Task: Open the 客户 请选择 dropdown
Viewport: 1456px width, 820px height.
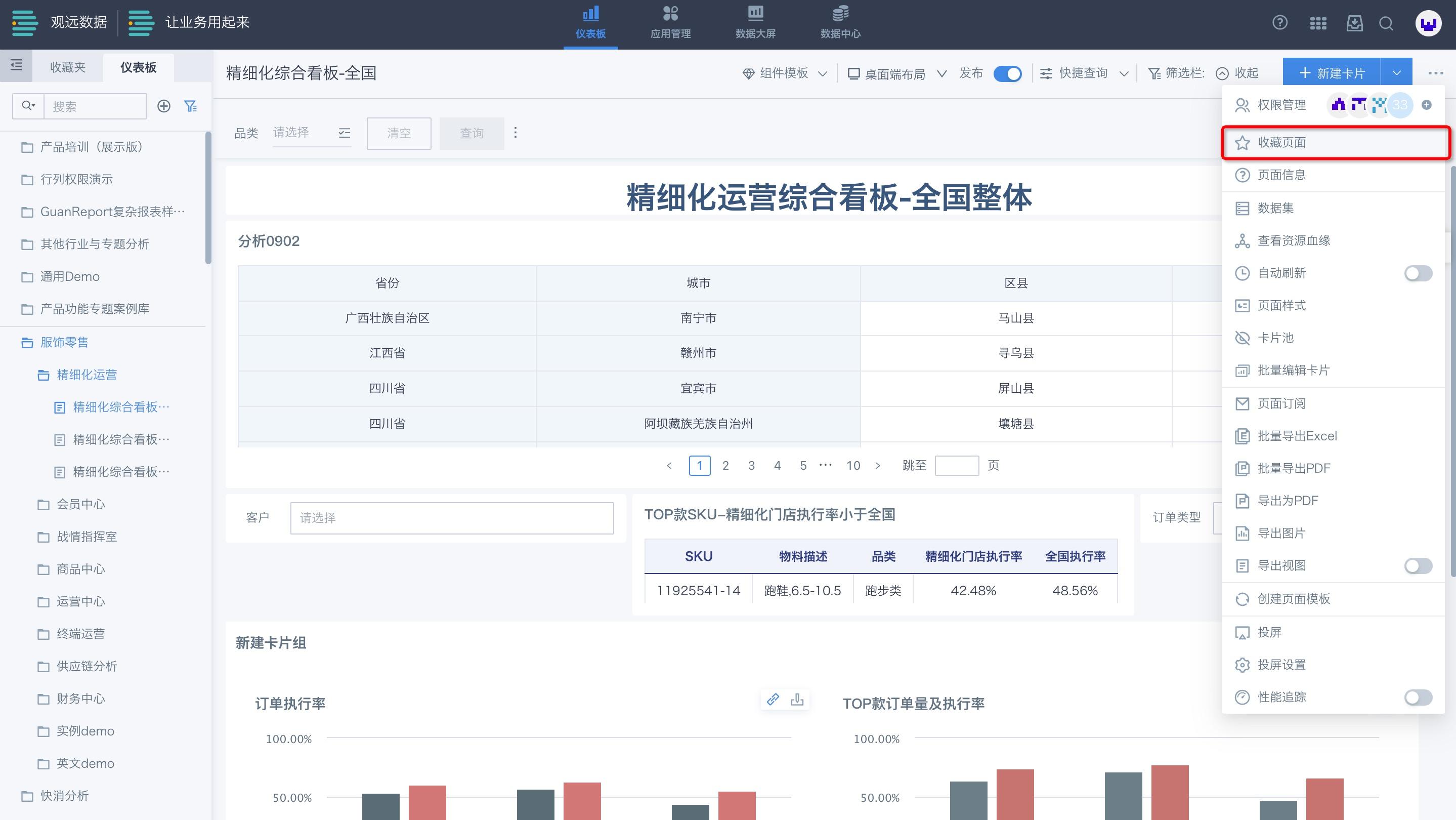Action: (452, 518)
